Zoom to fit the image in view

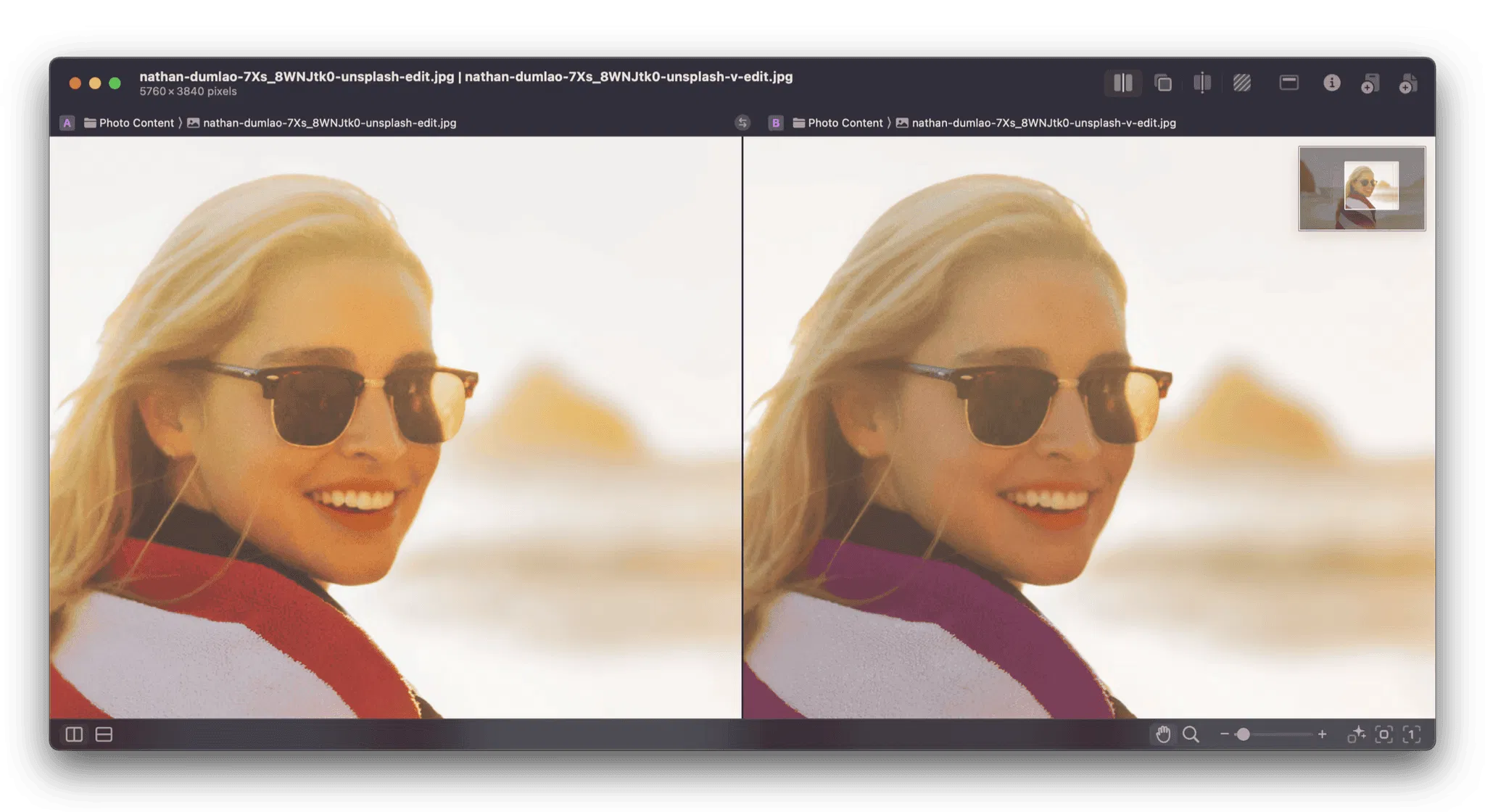point(1383,734)
